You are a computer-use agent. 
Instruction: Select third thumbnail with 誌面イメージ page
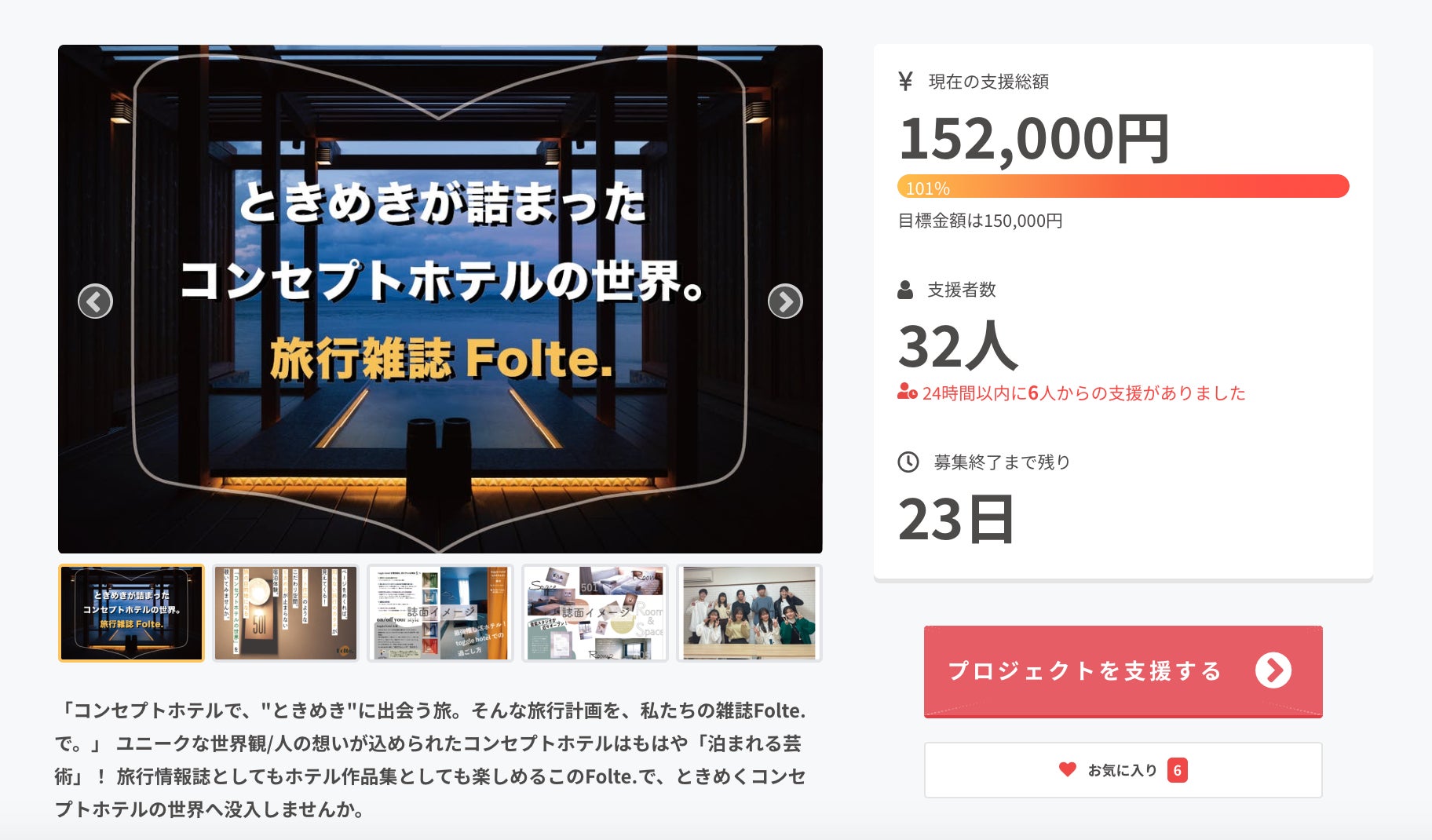tap(440, 613)
